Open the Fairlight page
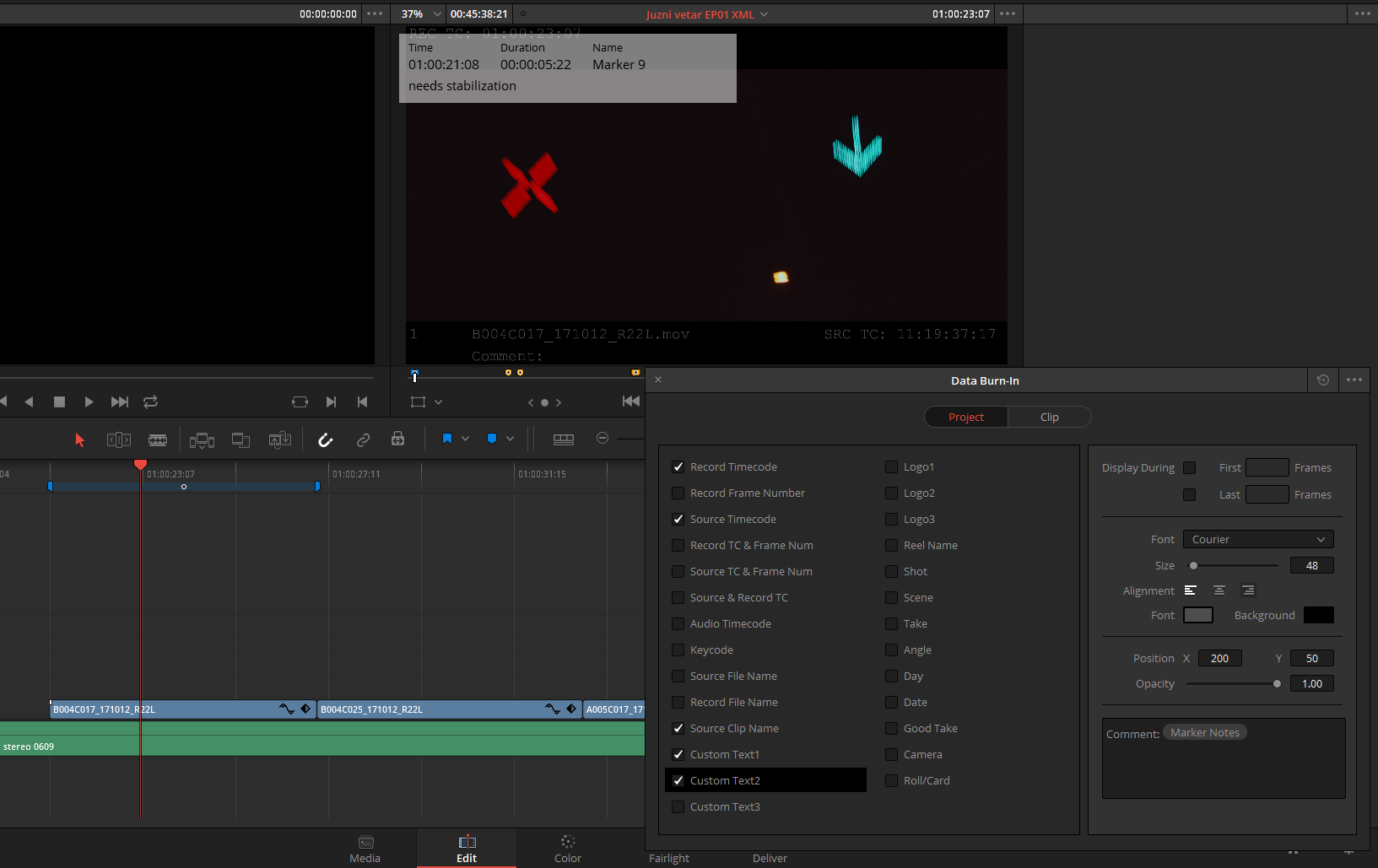Screen dimensions: 1378x868 pyautogui.click(x=669, y=858)
